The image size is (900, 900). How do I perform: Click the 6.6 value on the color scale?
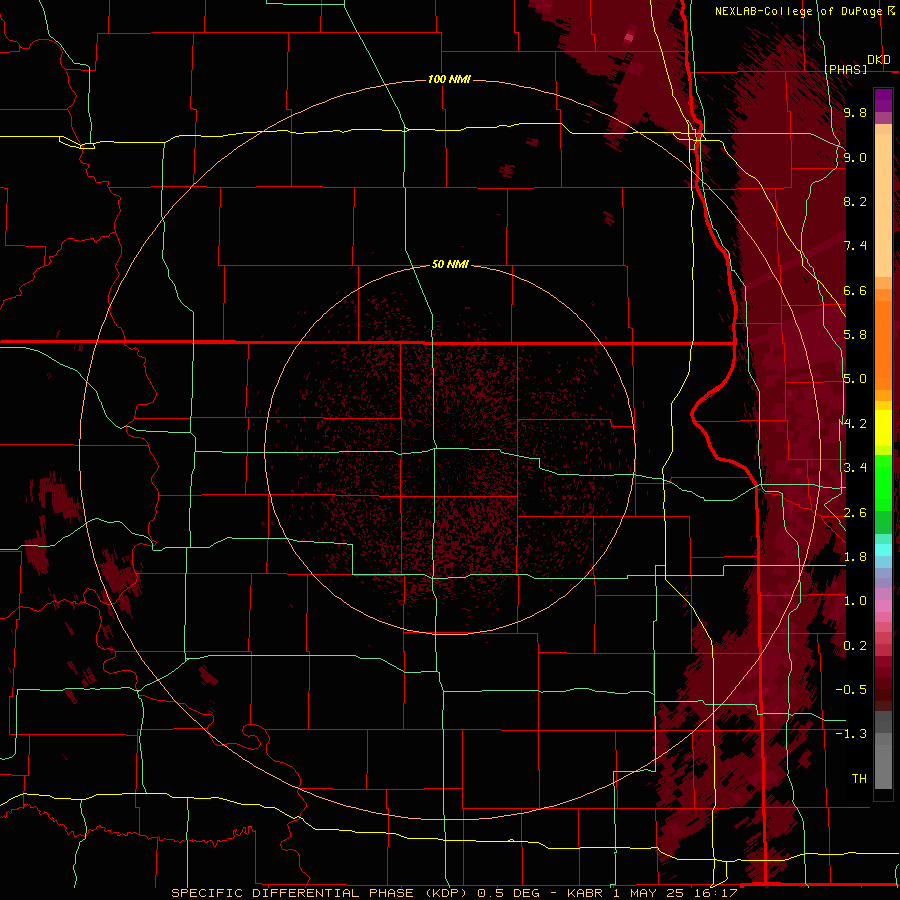click(x=855, y=290)
